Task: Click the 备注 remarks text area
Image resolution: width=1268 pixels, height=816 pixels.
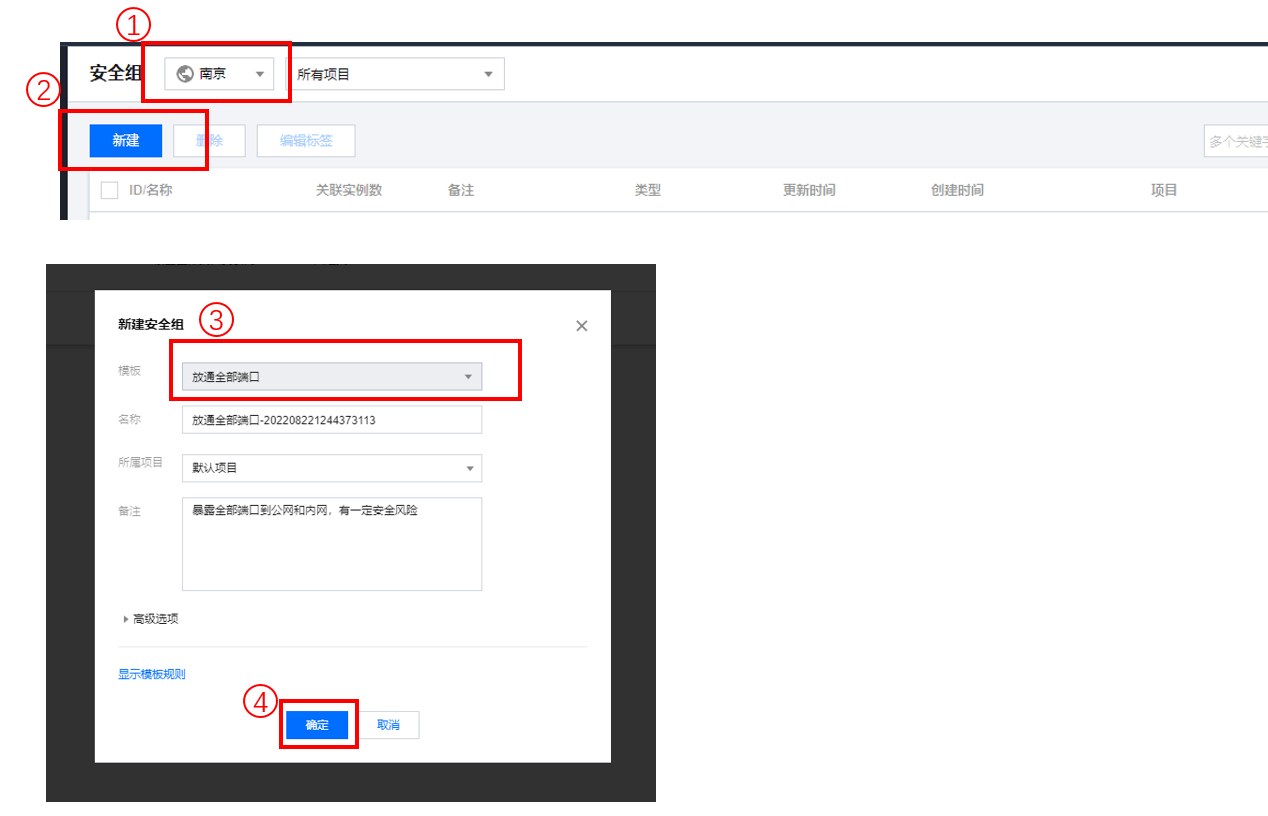Action: (332, 540)
